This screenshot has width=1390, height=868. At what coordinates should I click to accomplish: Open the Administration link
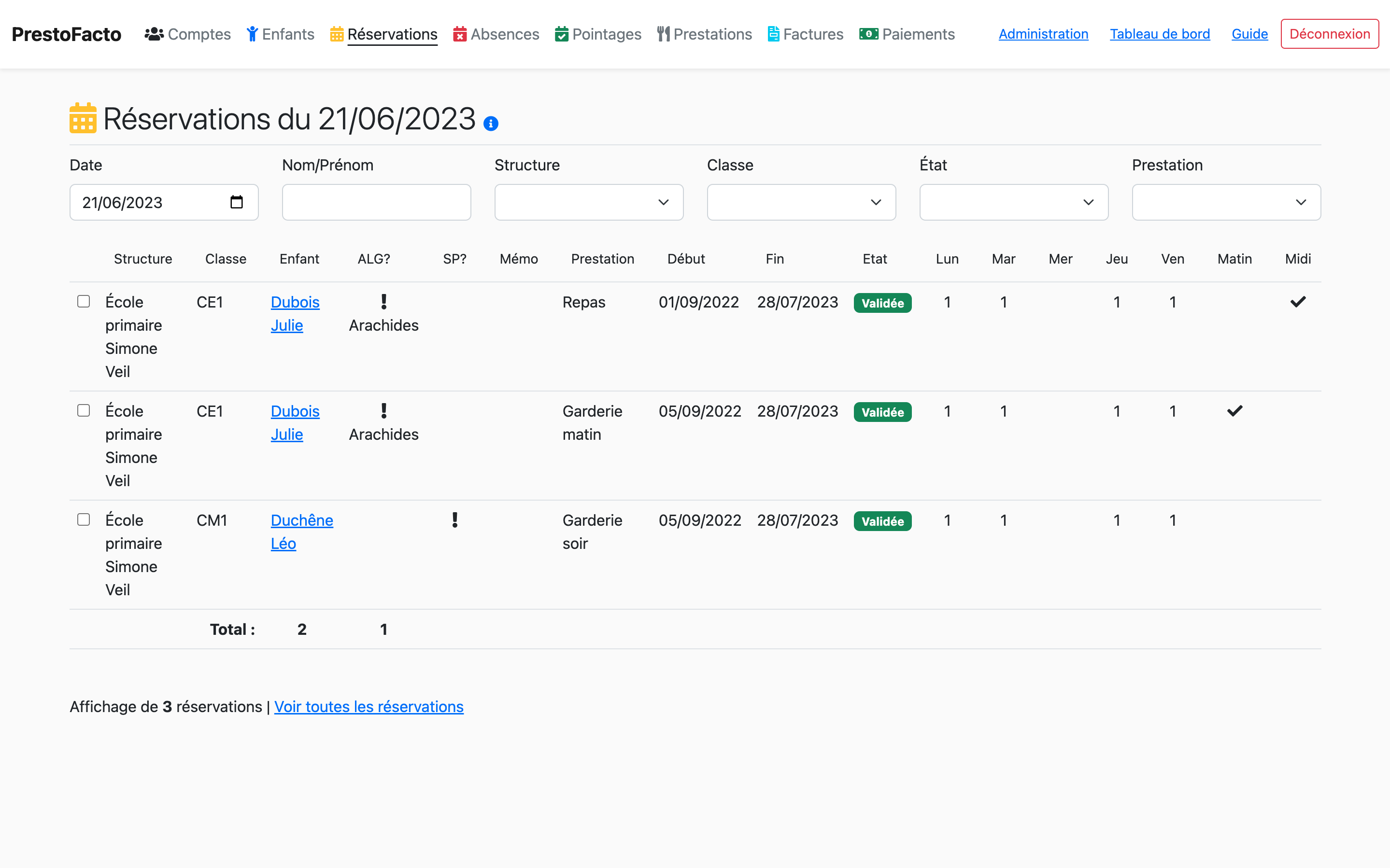point(1043,34)
